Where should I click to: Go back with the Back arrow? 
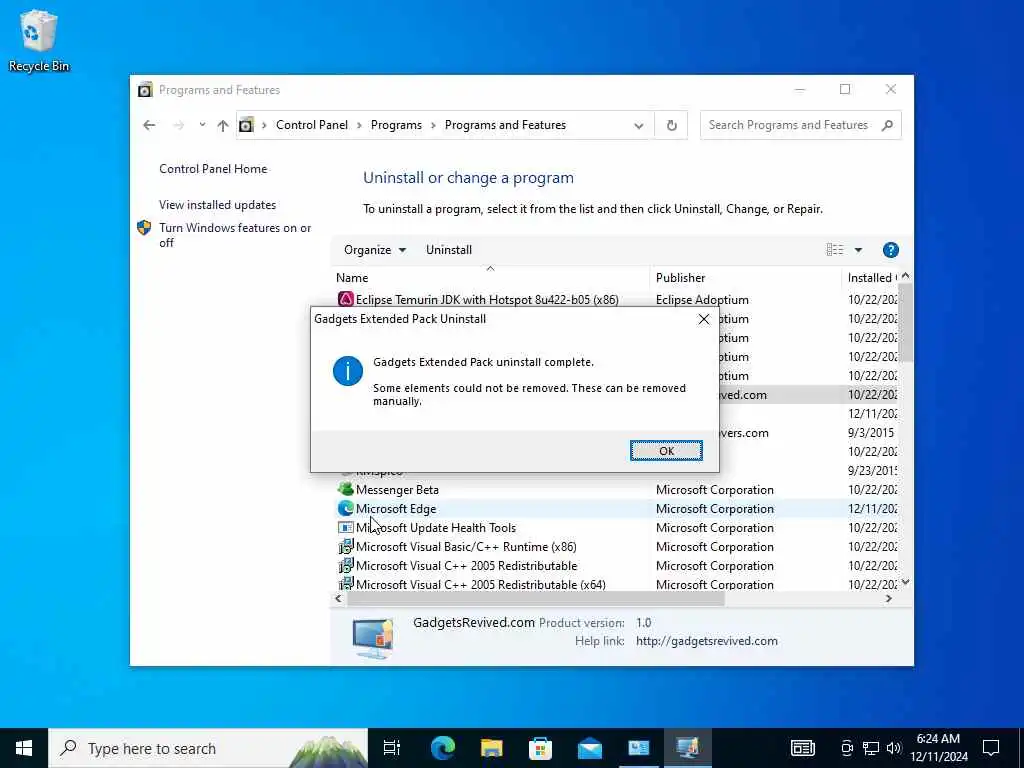[149, 125]
